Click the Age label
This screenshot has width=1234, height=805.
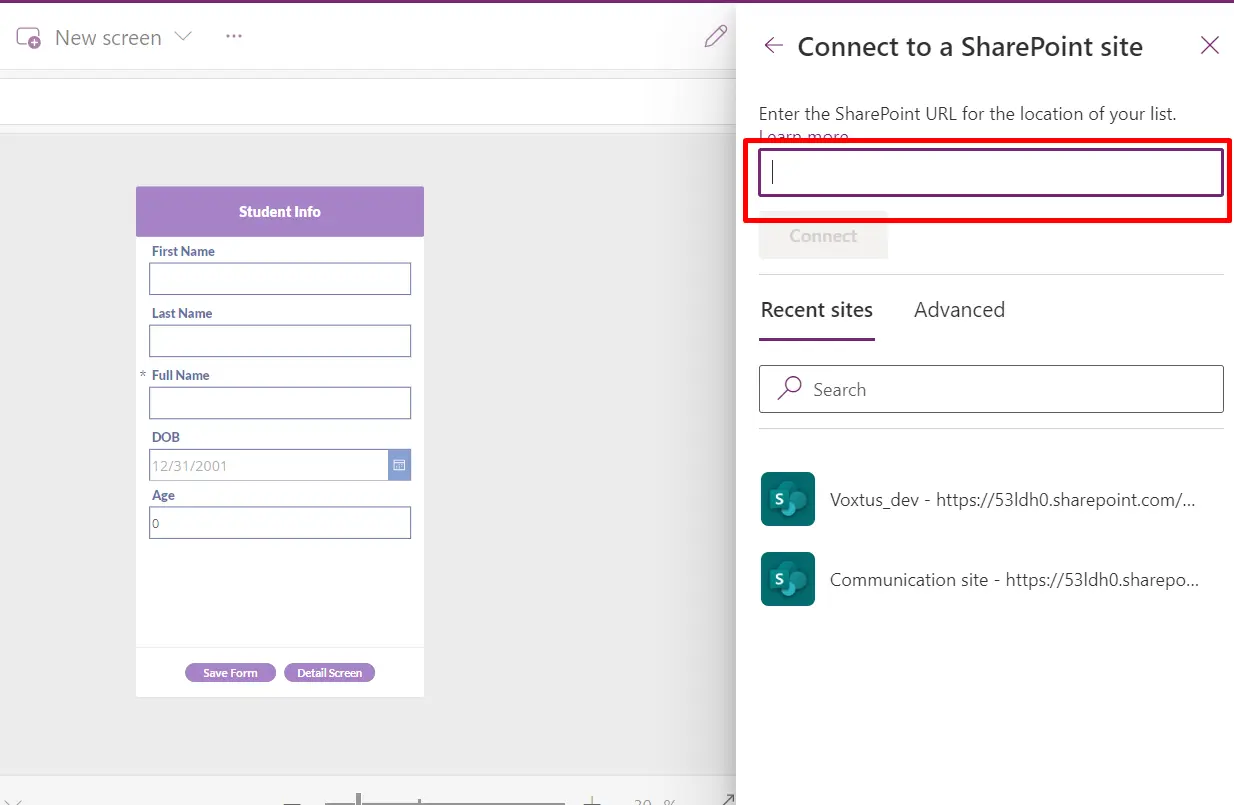point(163,495)
